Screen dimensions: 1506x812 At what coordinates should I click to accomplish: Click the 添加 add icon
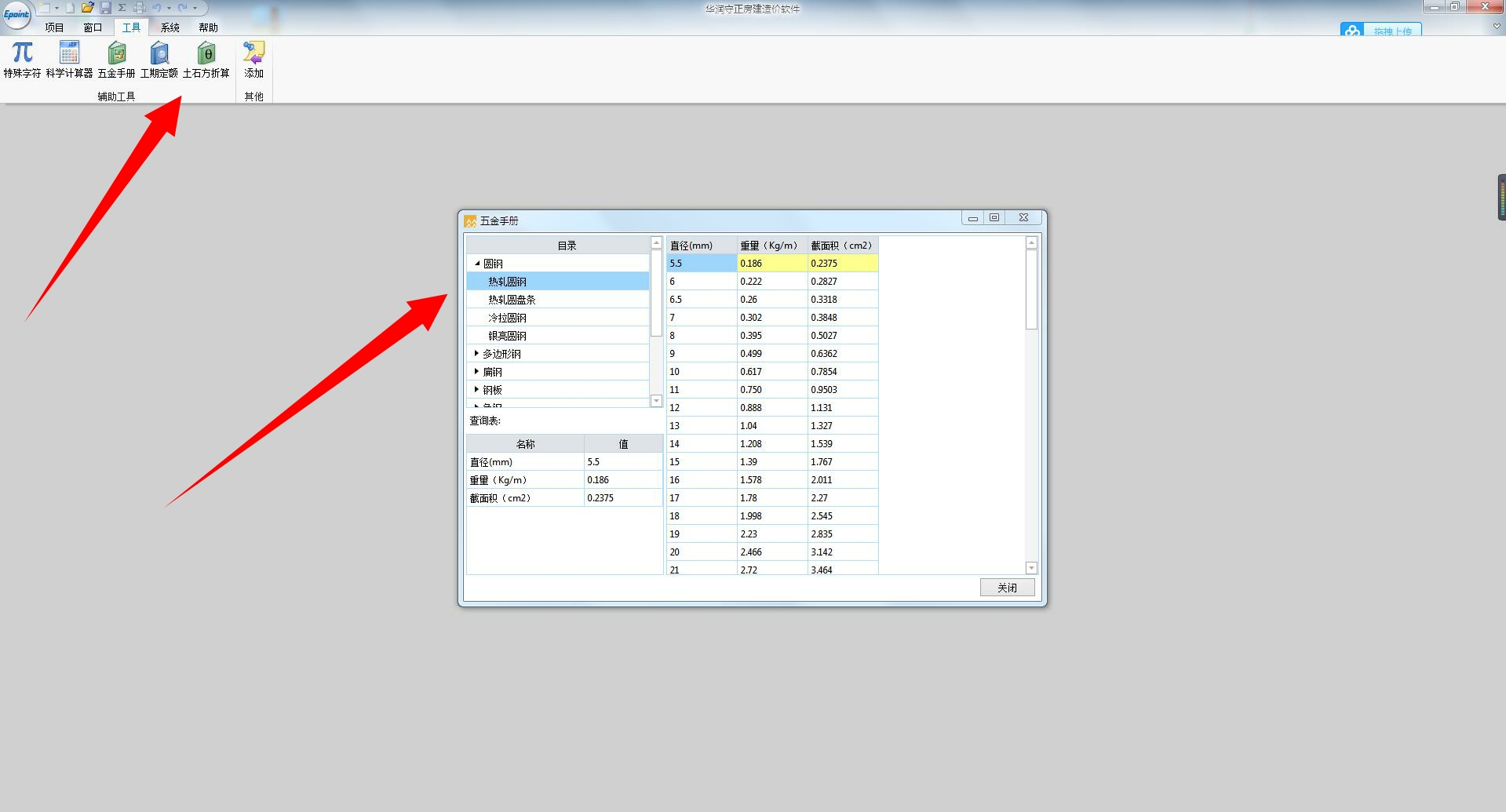pos(253,60)
